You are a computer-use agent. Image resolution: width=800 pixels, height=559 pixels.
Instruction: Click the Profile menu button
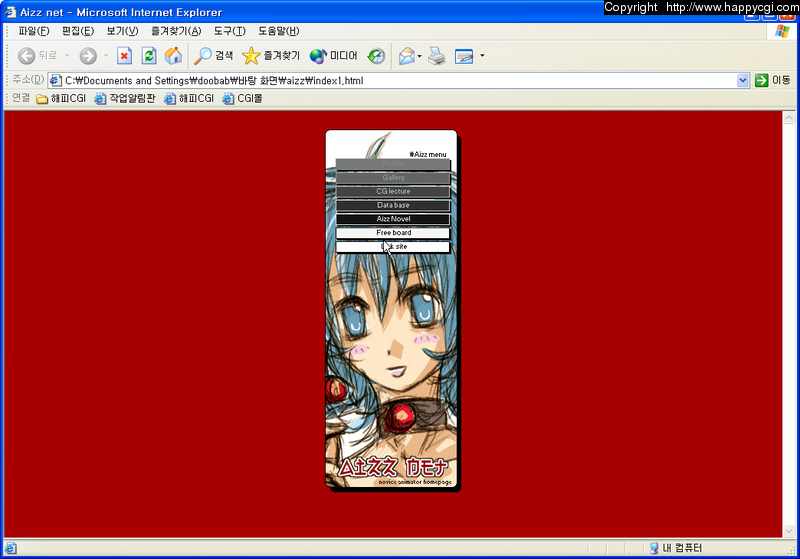393,164
